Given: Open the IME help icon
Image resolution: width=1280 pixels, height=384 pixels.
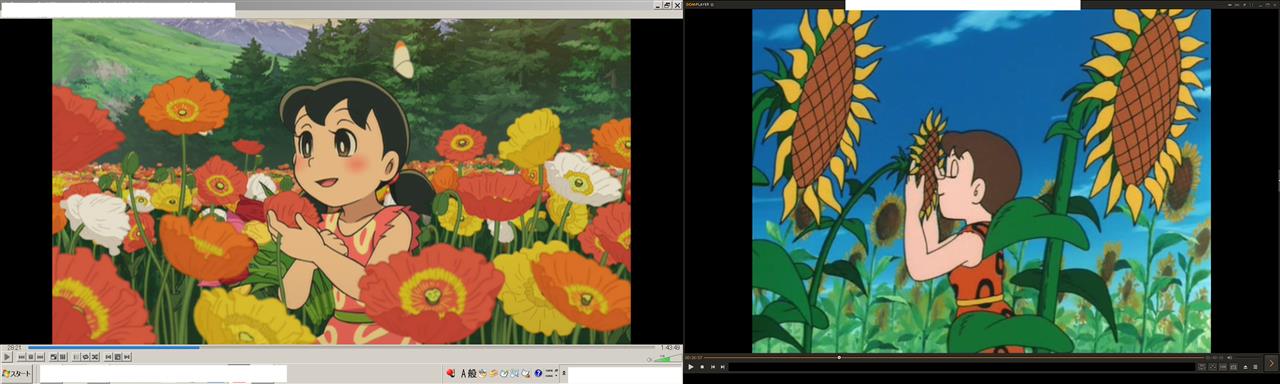Looking at the screenshot, I should 538,373.
